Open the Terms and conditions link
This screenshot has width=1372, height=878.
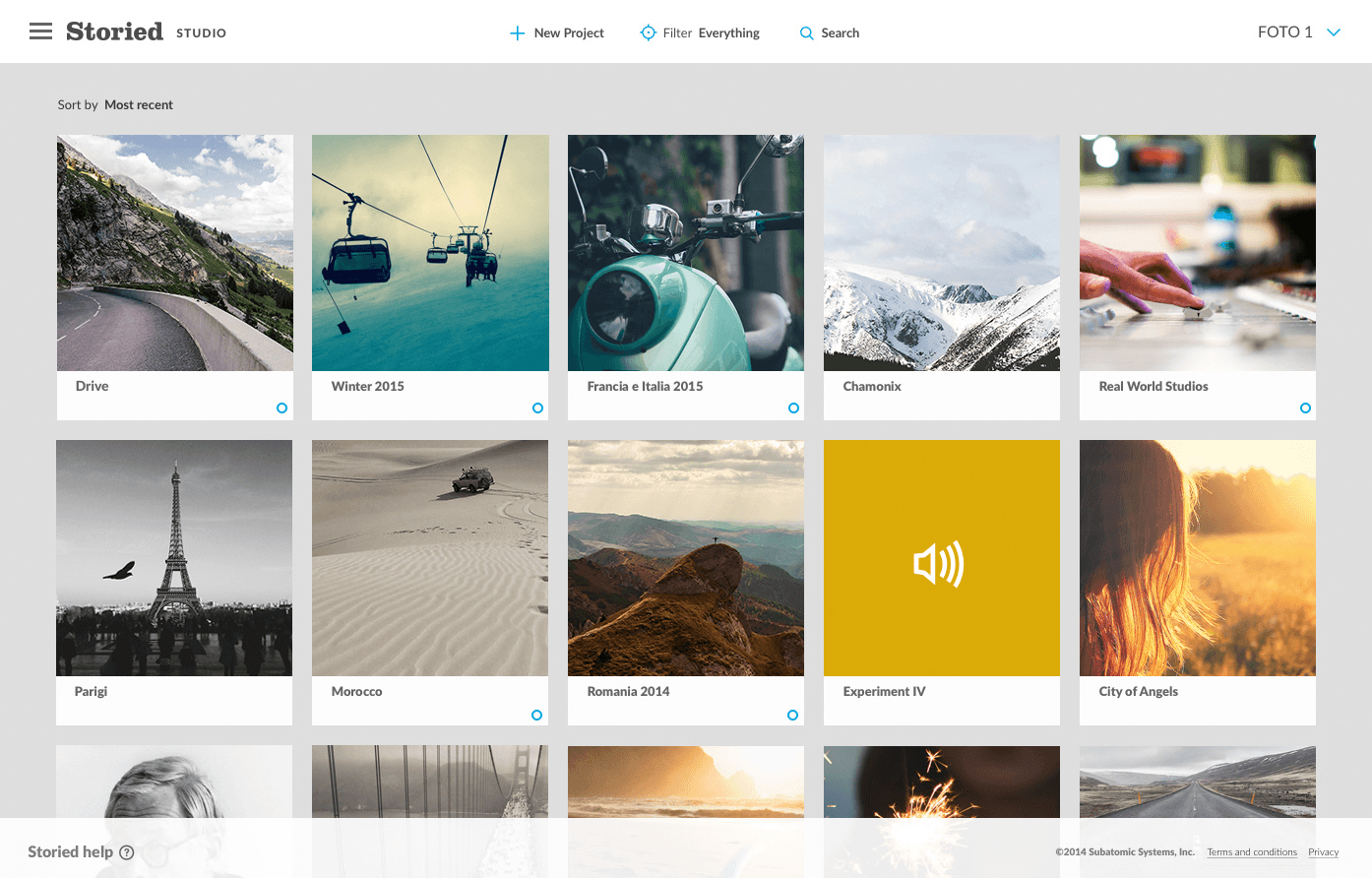tap(1252, 852)
